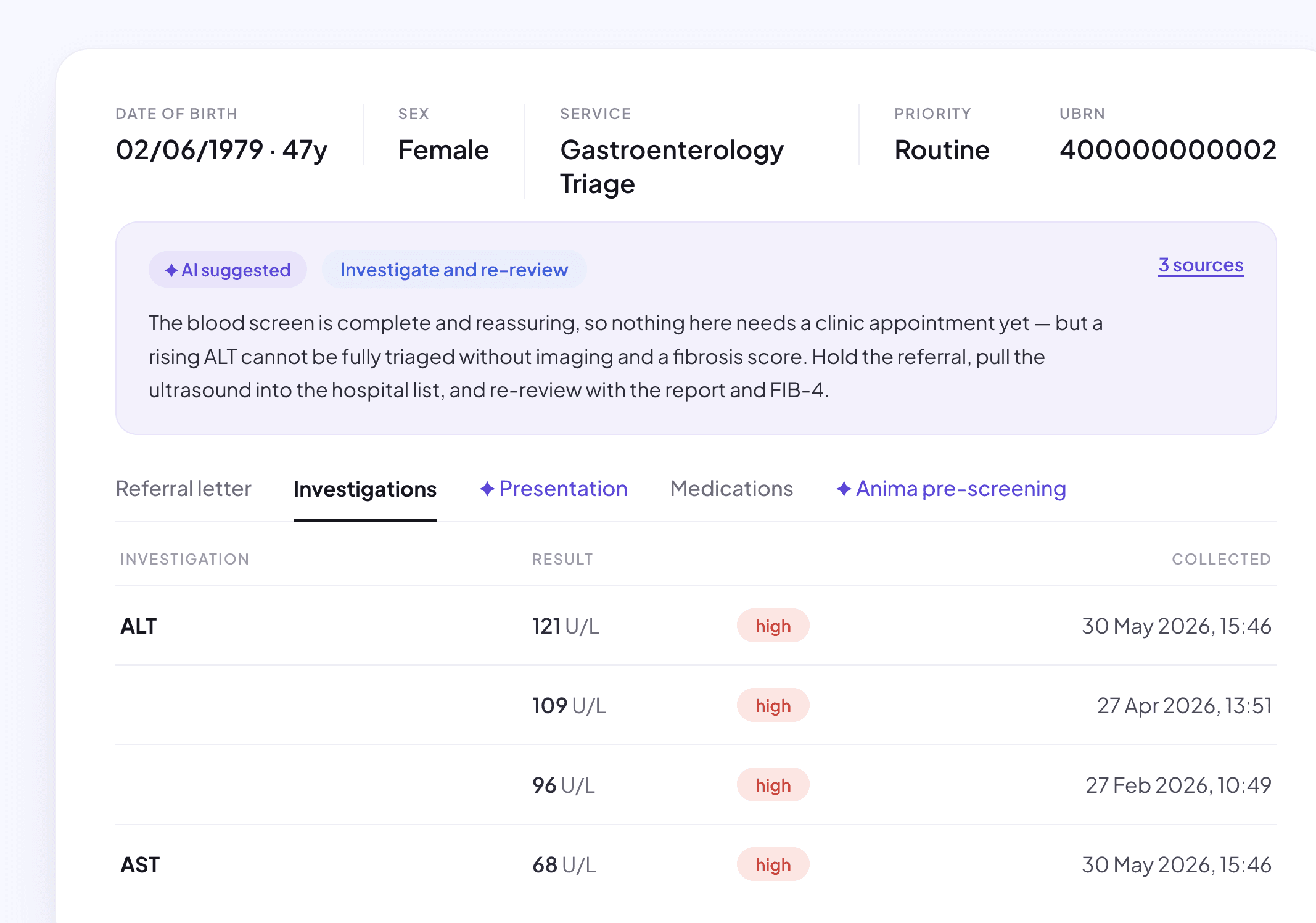The width and height of the screenshot is (1316, 923).
Task: Click the RESULT column header
Action: tap(562, 559)
